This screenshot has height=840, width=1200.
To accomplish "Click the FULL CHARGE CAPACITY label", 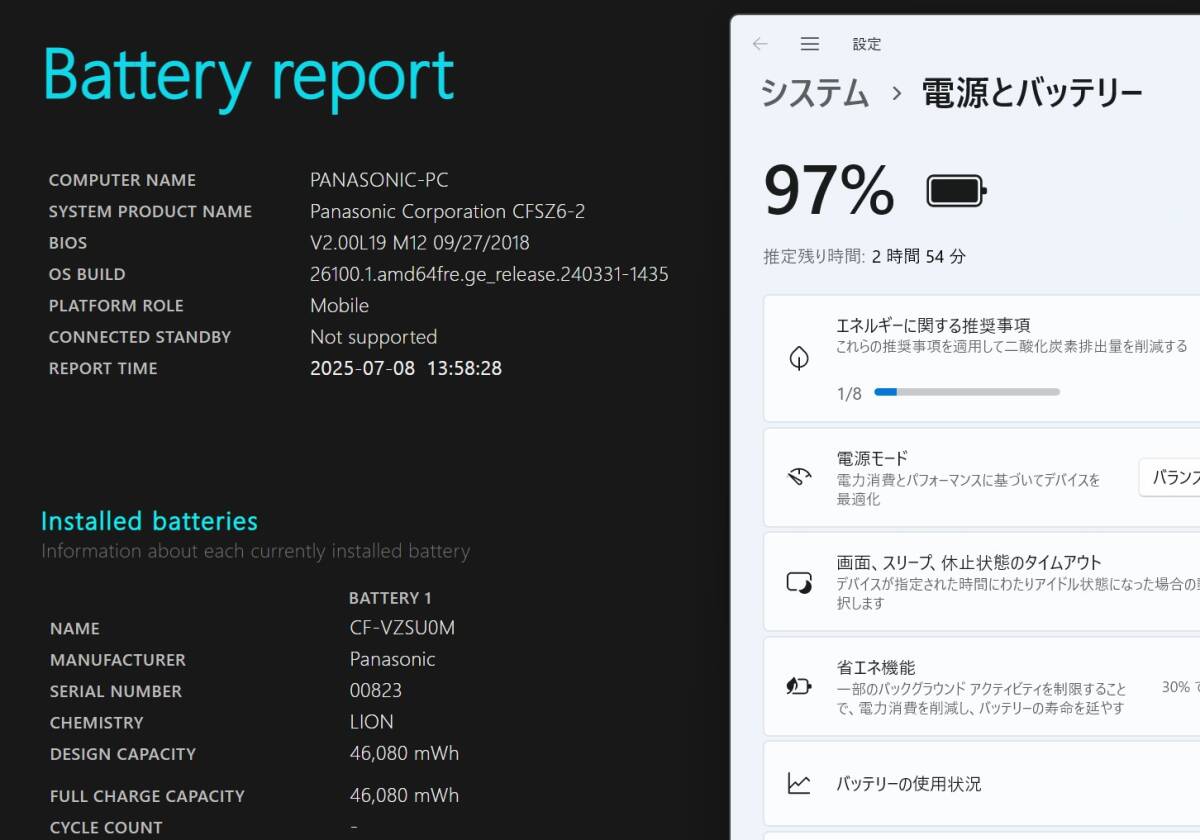I will [x=147, y=796].
